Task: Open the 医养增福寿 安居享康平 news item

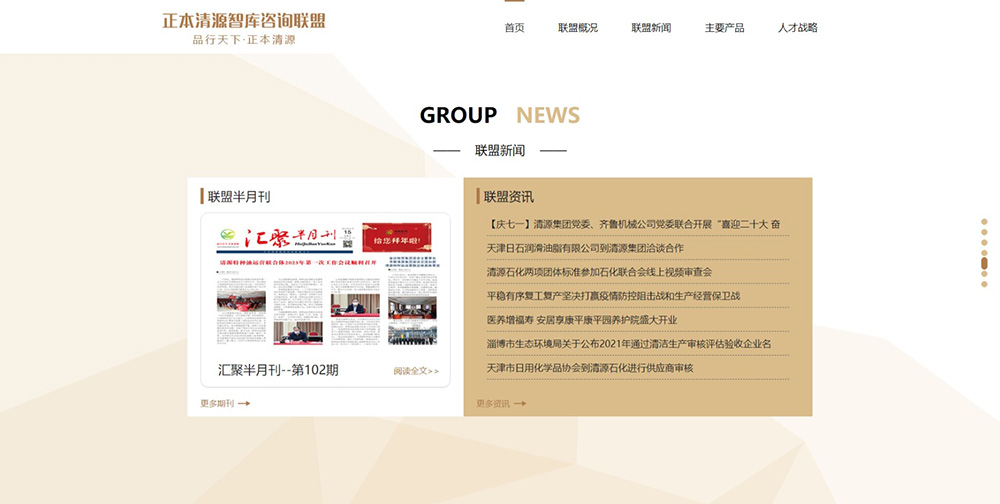Action: pyautogui.click(x=581, y=320)
